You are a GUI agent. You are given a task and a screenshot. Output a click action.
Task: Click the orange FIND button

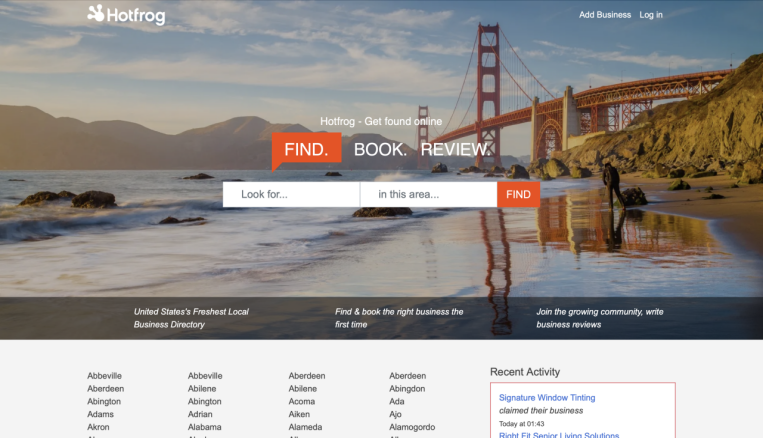[x=518, y=194]
